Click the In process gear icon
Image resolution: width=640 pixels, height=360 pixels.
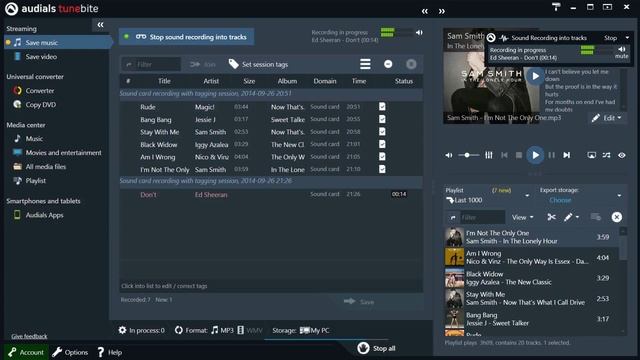click(x=122, y=330)
